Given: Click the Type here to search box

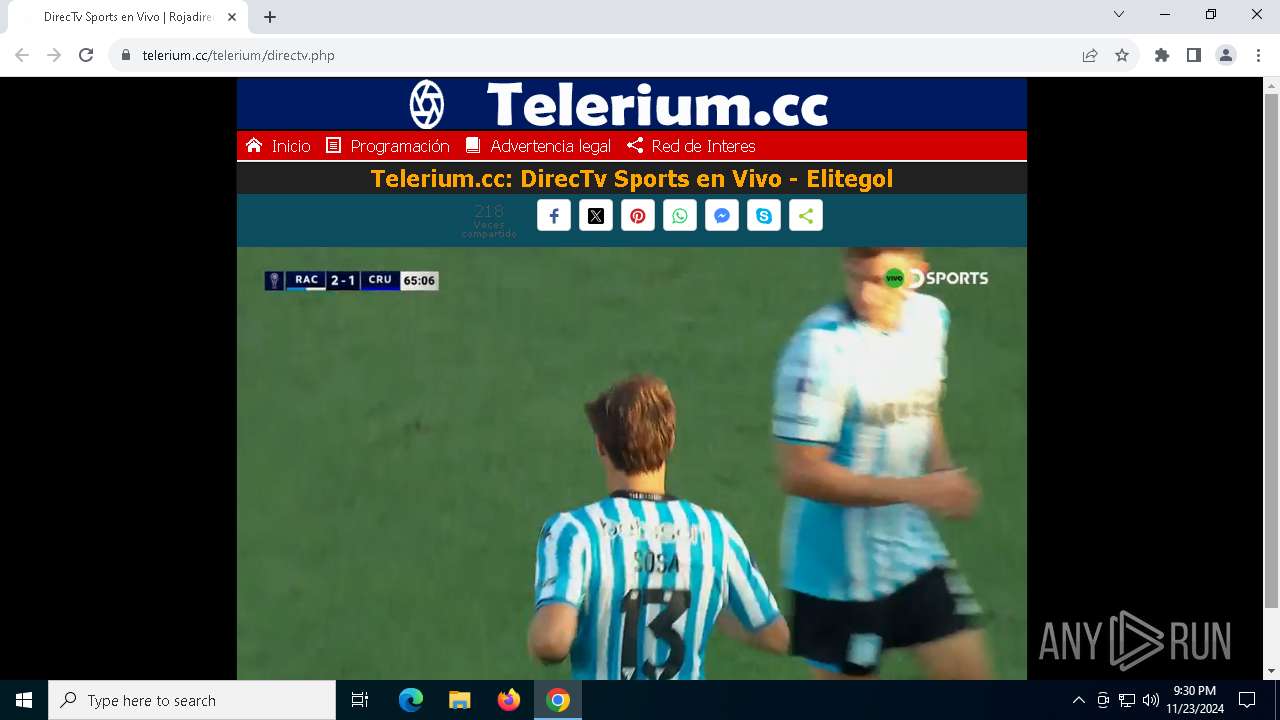Looking at the screenshot, I should 192,700.
